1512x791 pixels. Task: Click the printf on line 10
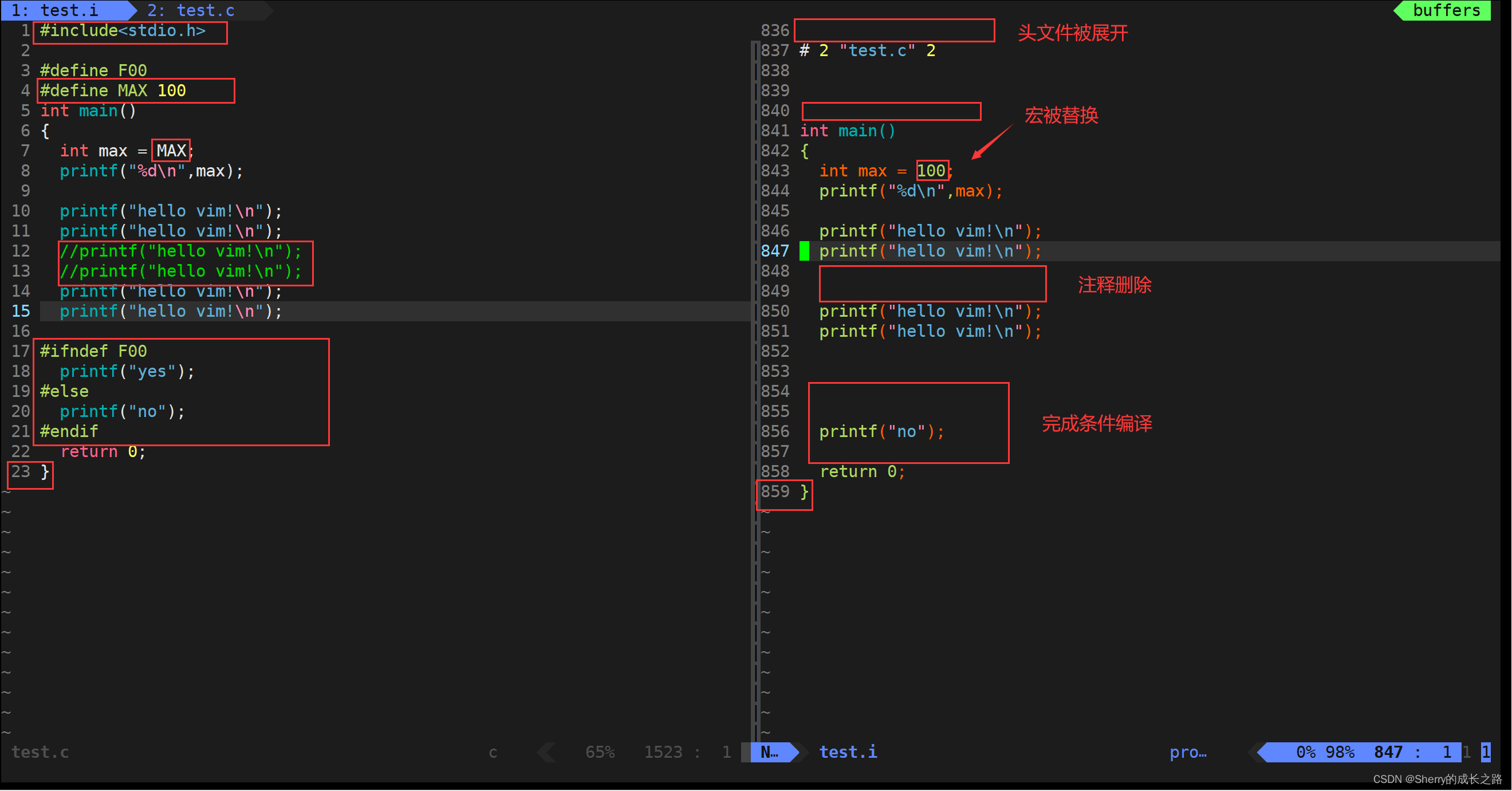coord(171,211)
